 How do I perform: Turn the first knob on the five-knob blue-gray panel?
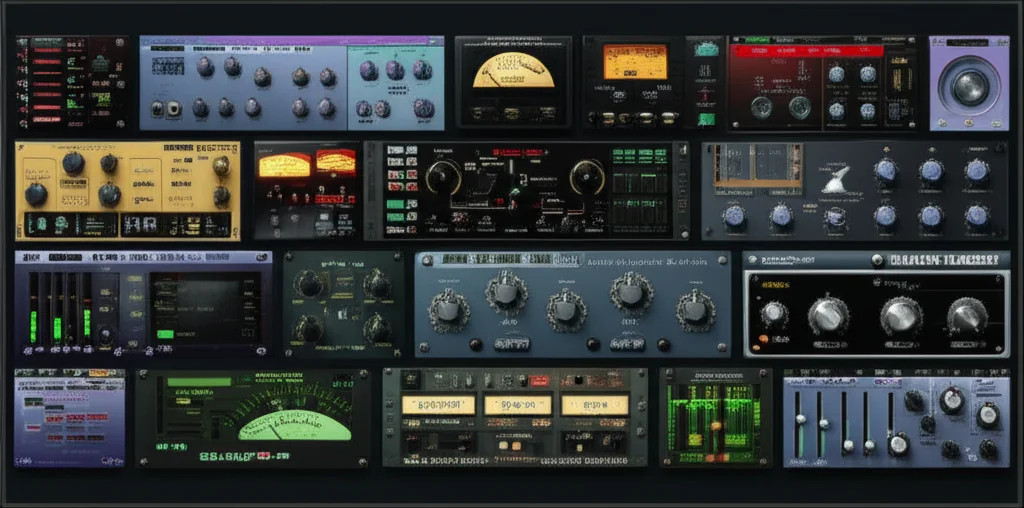tap(449, 310)
